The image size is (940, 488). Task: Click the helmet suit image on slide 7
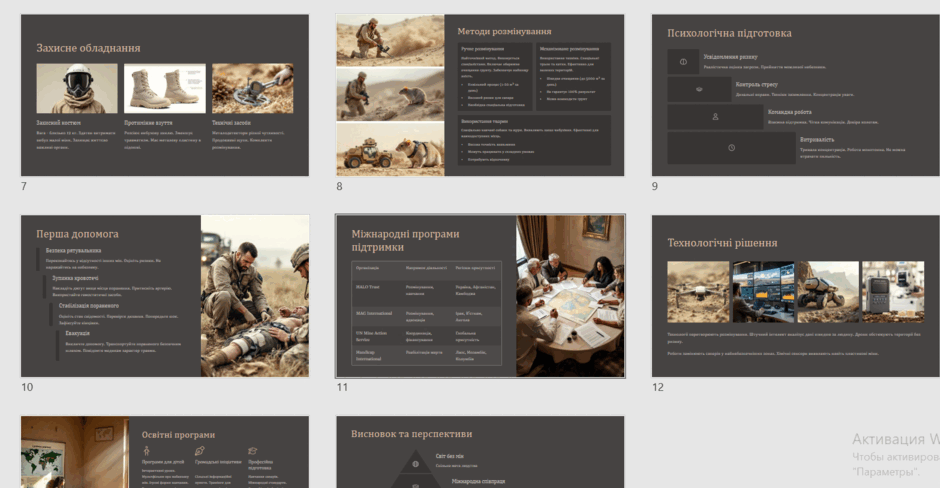[77, 89]
